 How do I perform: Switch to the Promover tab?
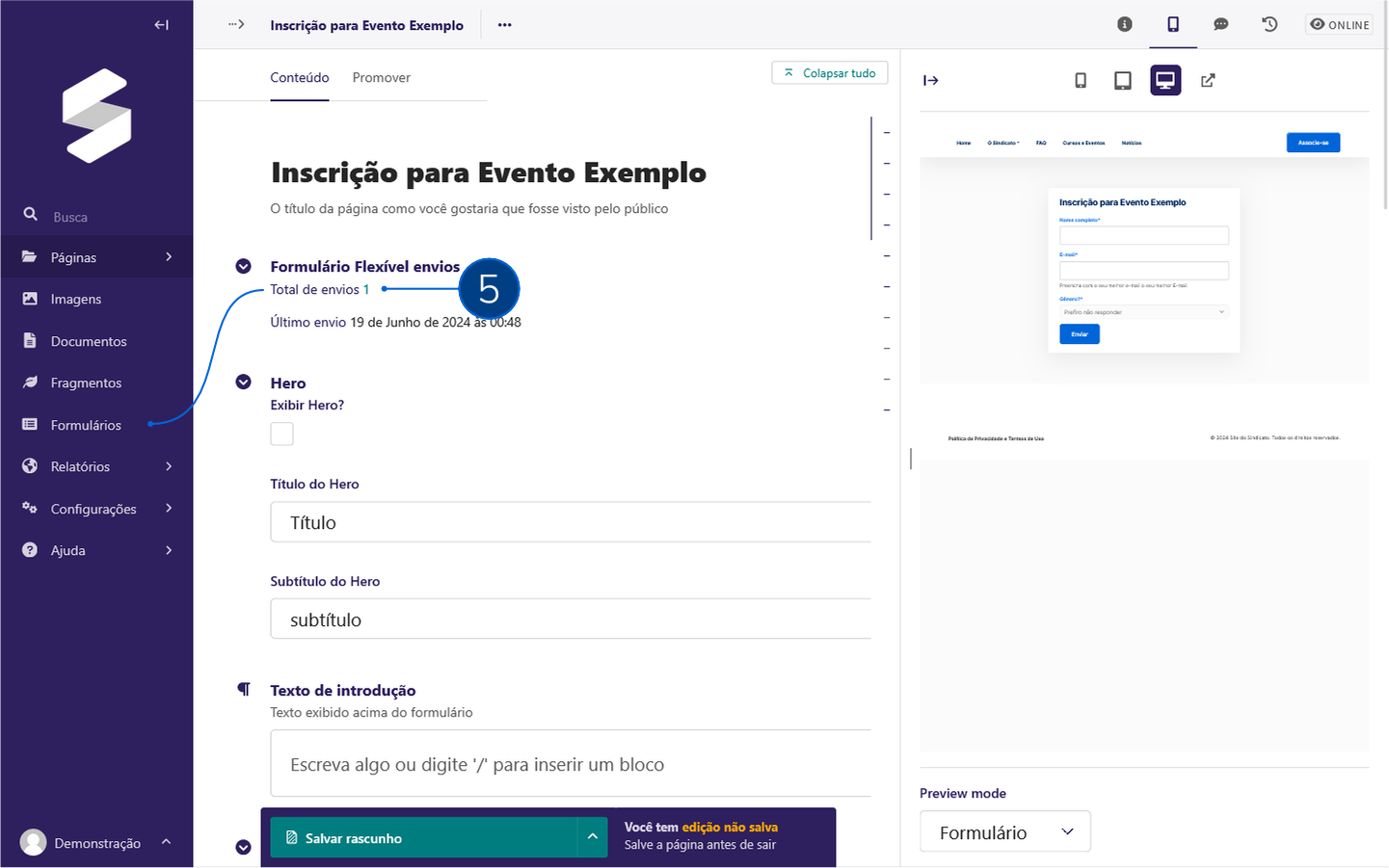pyautogui.click(x=381, y=77)
